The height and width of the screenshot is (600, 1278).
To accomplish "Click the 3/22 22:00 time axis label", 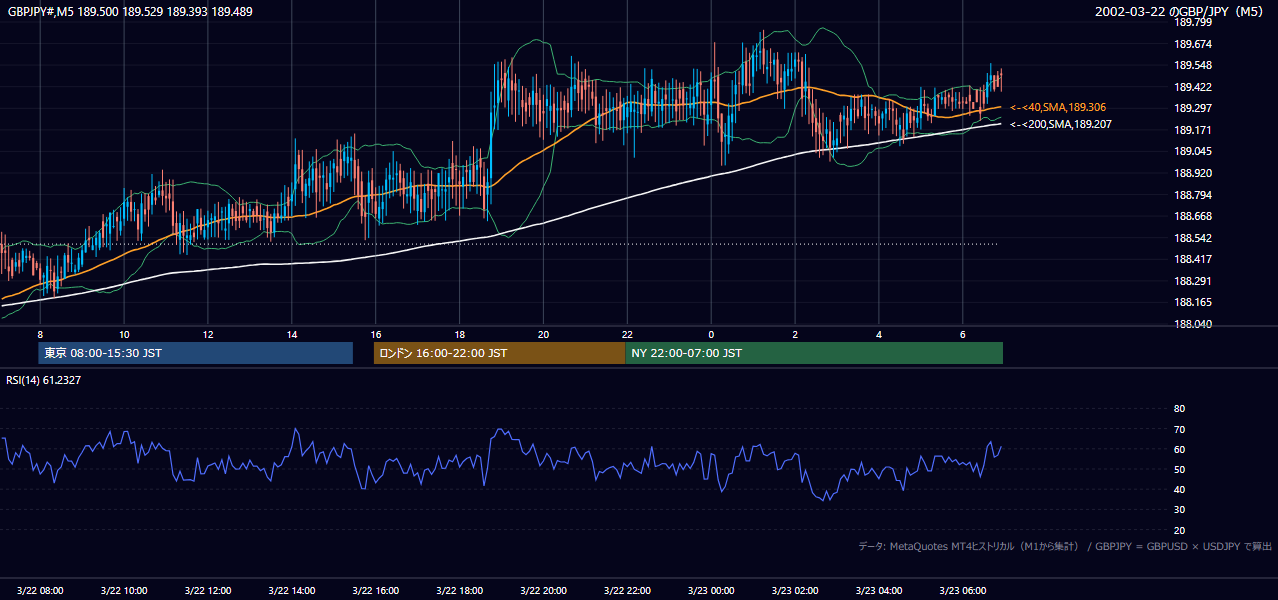I will tap(627, 591).
